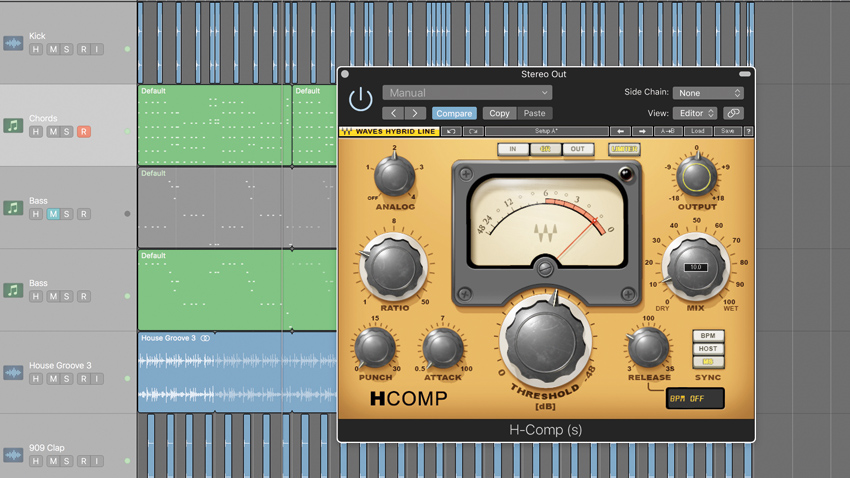850x478 pixels.
Task: Toggle the MS sync button
Action: tap(708, 361)
